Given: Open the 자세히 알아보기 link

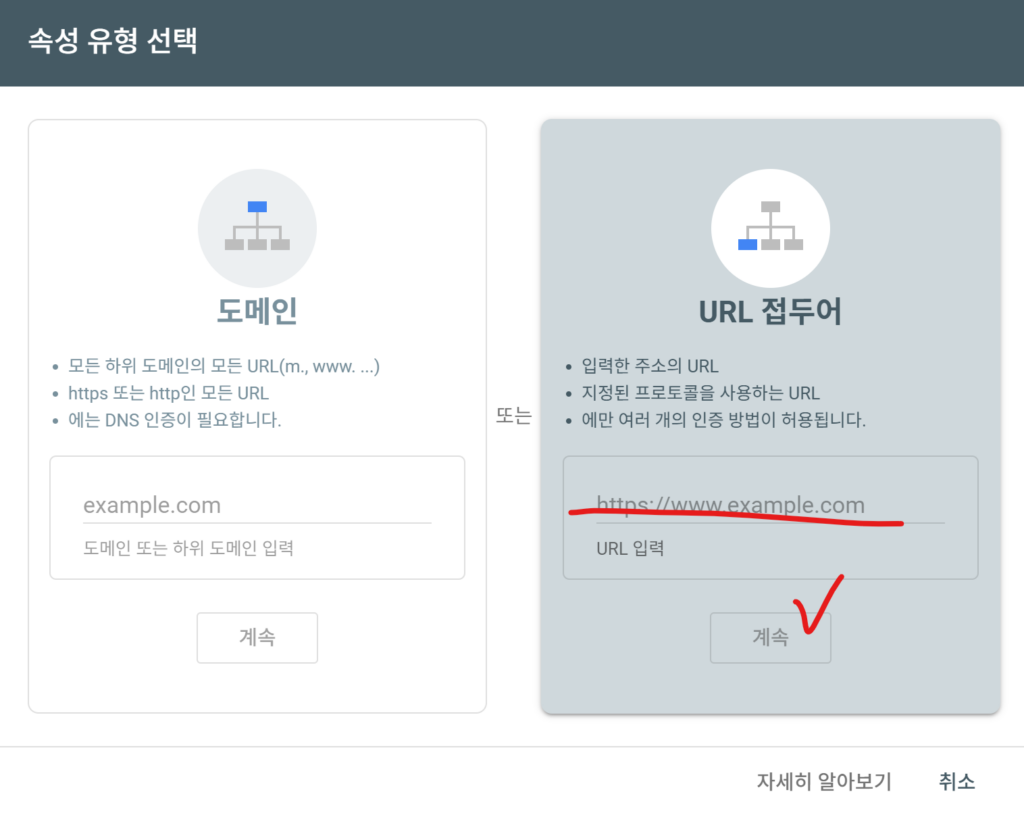Looking at the screenshot, I should (823, 781).
